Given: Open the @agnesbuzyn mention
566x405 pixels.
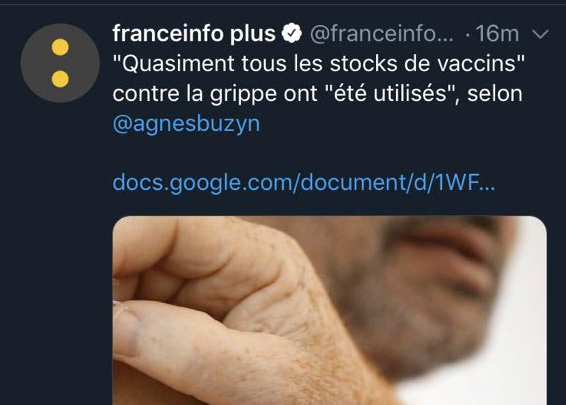Looking at the screenshot, I should pos(186,124).
